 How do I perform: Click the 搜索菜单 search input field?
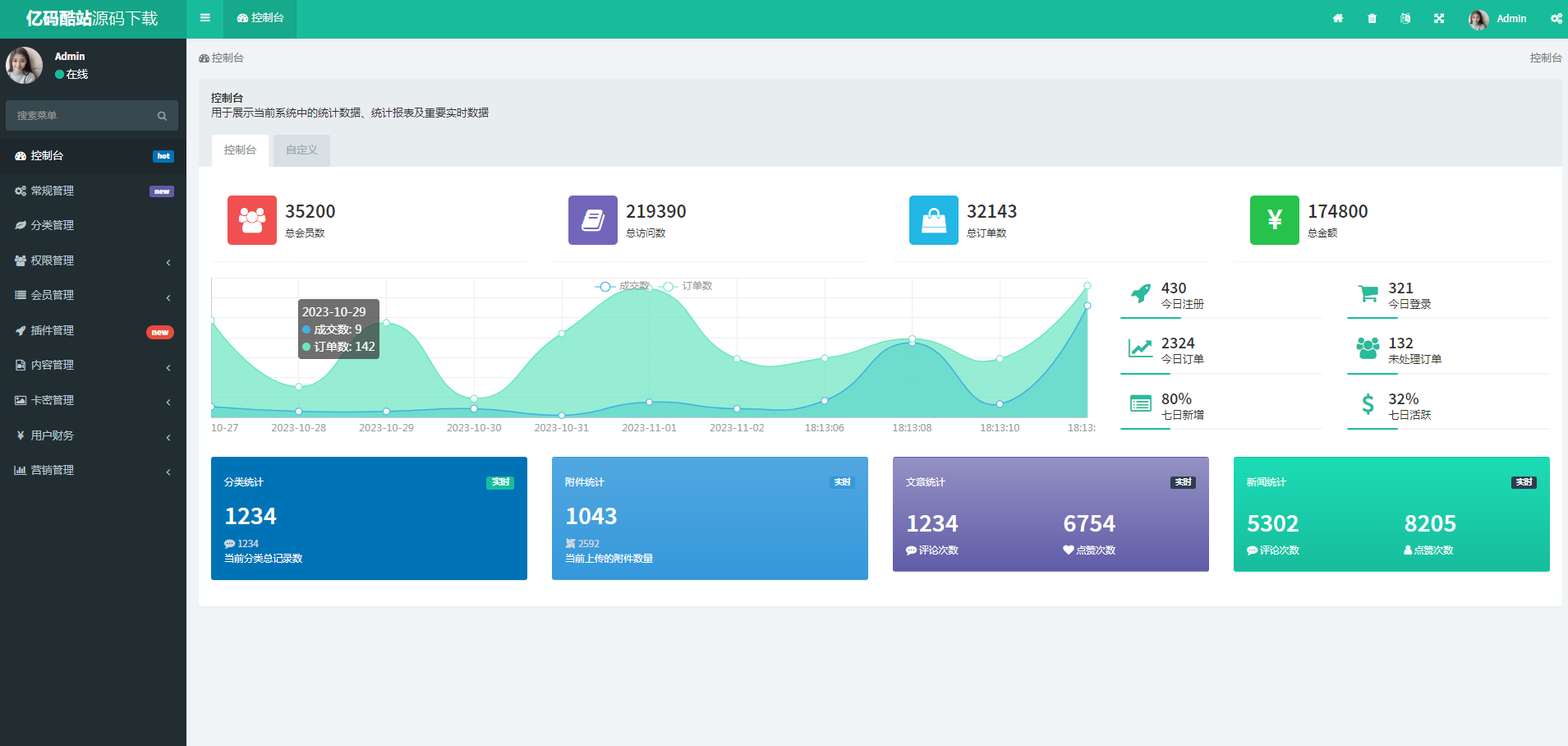click(82, 116)
